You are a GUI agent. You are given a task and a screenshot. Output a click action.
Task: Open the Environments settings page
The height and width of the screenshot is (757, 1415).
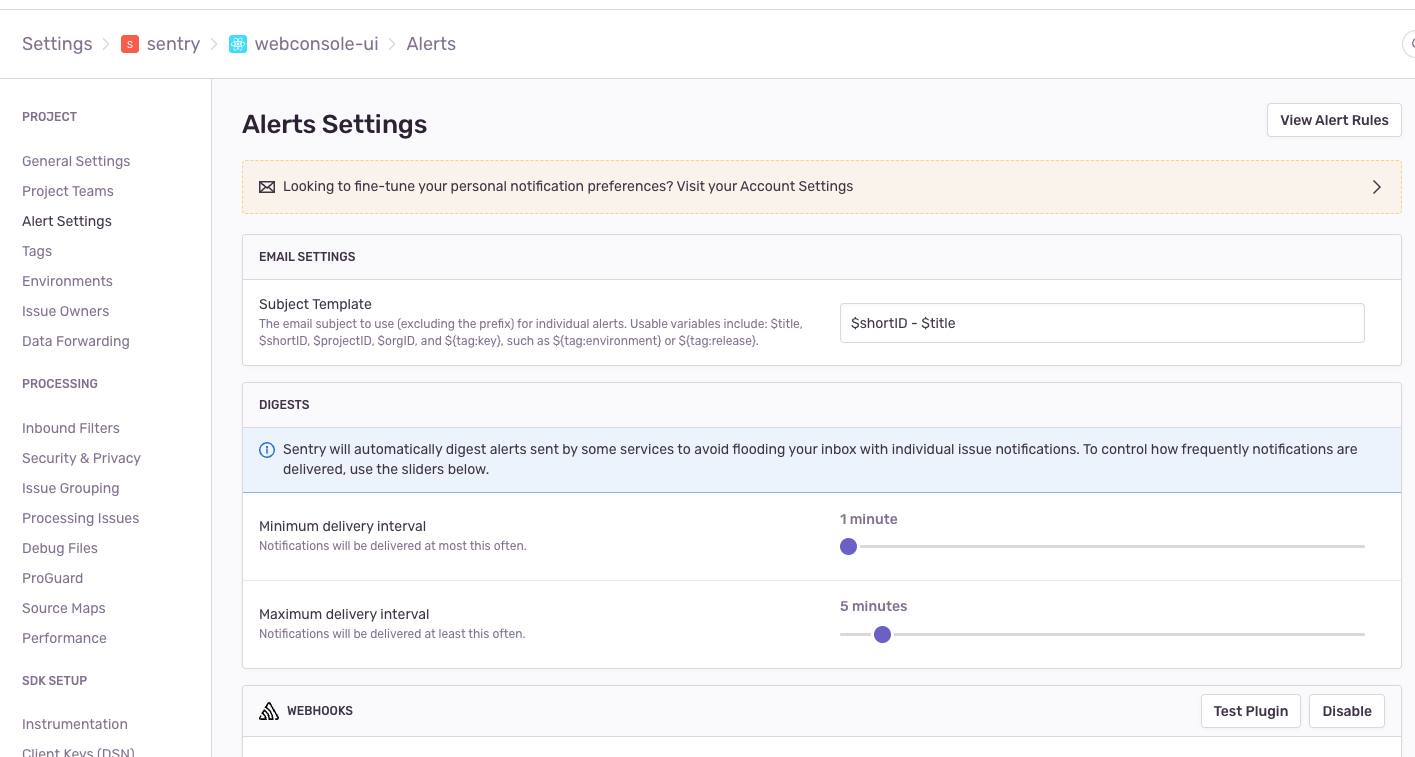[x=67, y=281]
